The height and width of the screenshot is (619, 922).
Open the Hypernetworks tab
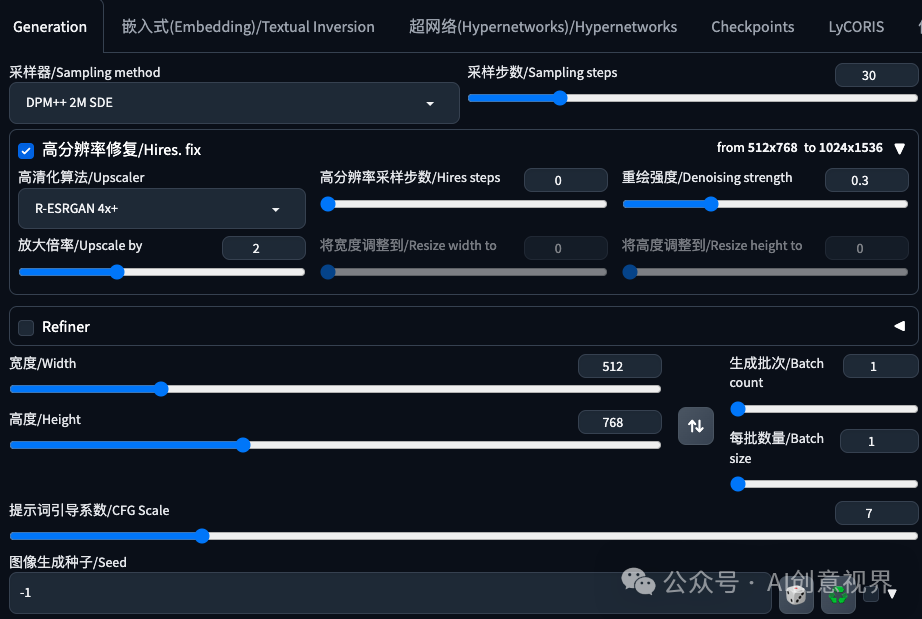coord(543,27)
